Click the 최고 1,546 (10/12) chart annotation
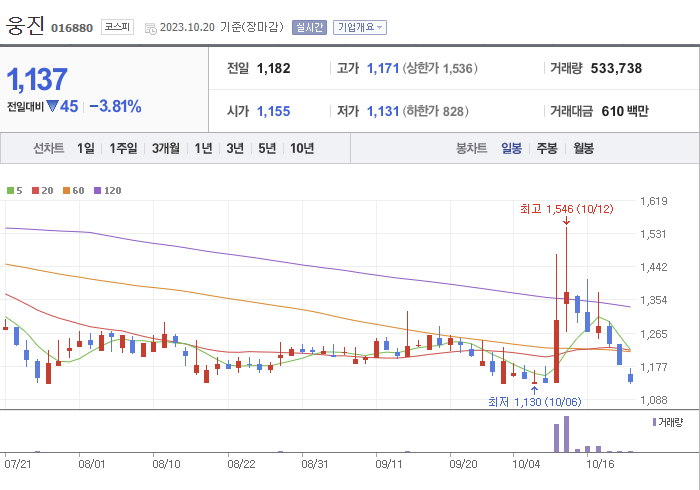The image size is (700, 490). 567,209
